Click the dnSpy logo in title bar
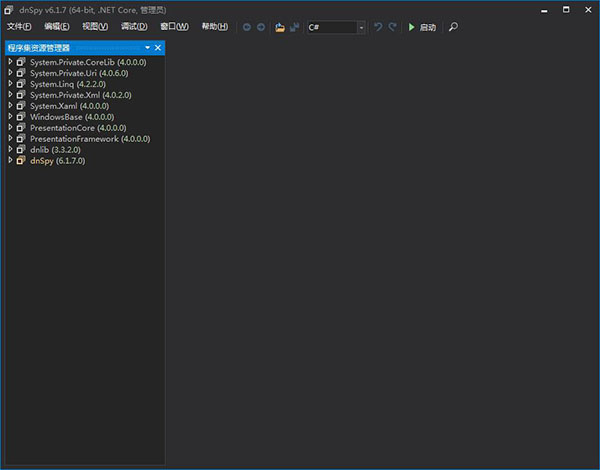Image resolution: width=600 pixels, height=470 pixels. coord(9,10)
